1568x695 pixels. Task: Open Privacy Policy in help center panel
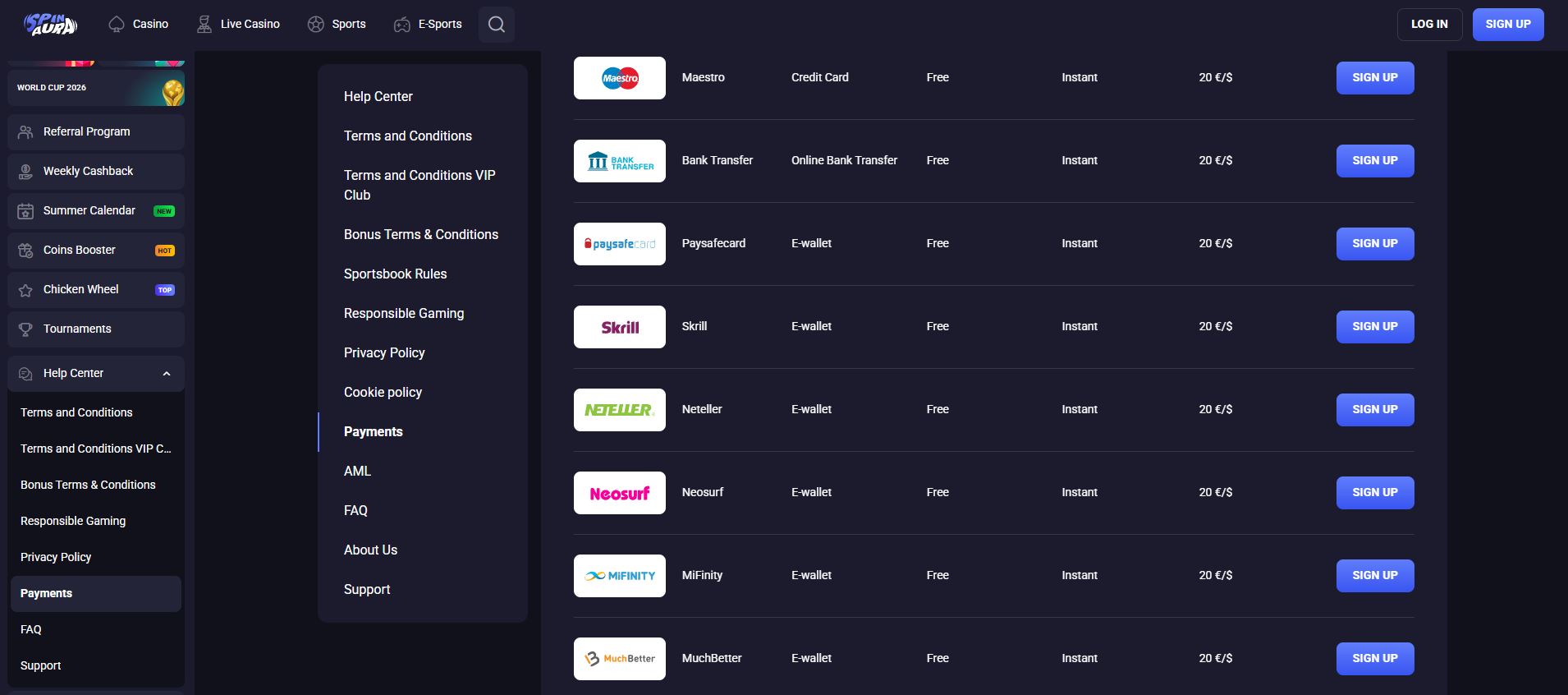tap(384, 353)
